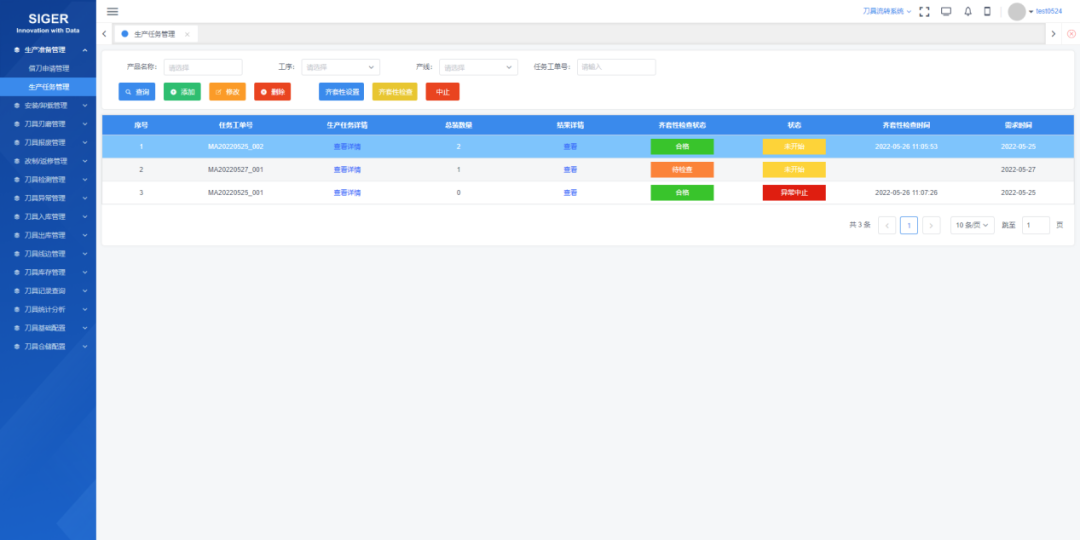Click the red 删除 delete button
The image size is (1080, 540).
click(272, 92)
